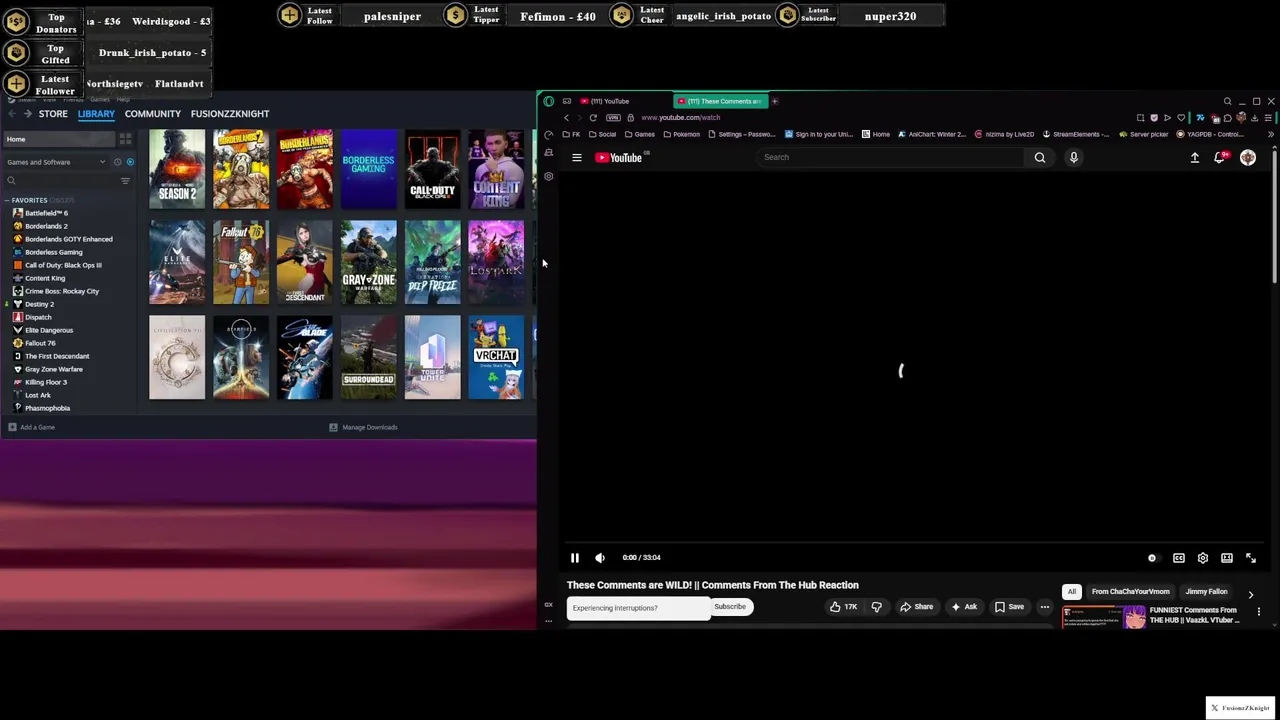Open the Steam COMMUNITY tab

click(x=153, y=114)
